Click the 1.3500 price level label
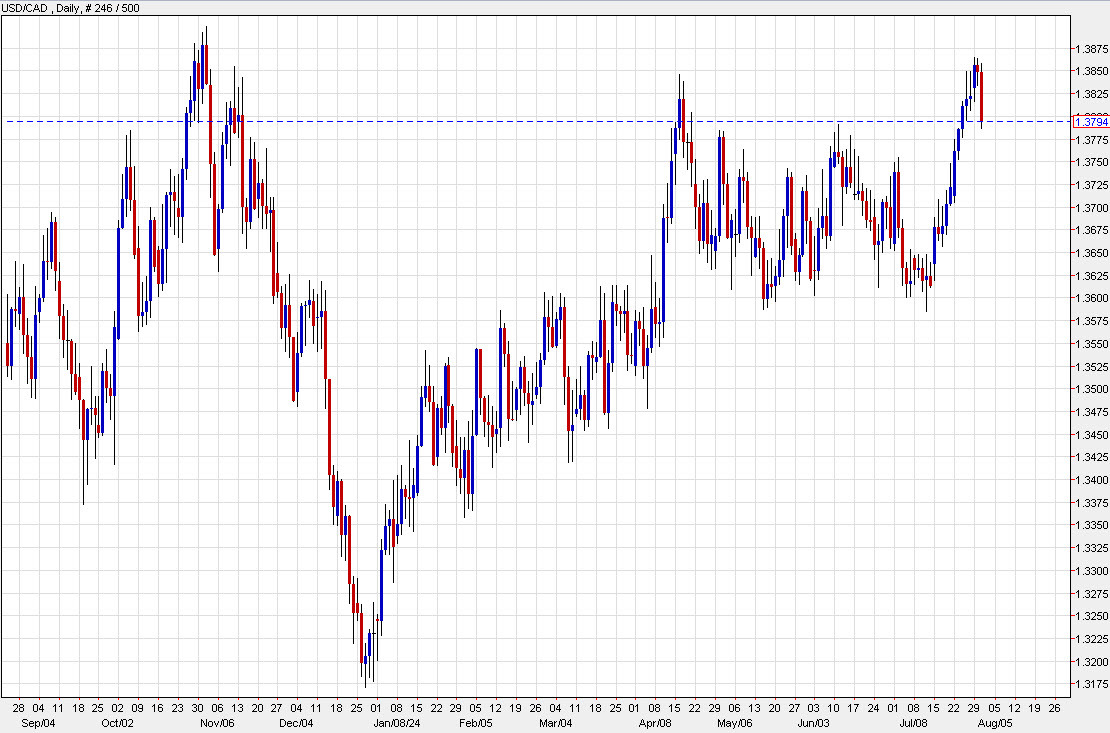The width and height of the screenshot is (1110, 733). pyautogui.click(x=1081, y=389)
